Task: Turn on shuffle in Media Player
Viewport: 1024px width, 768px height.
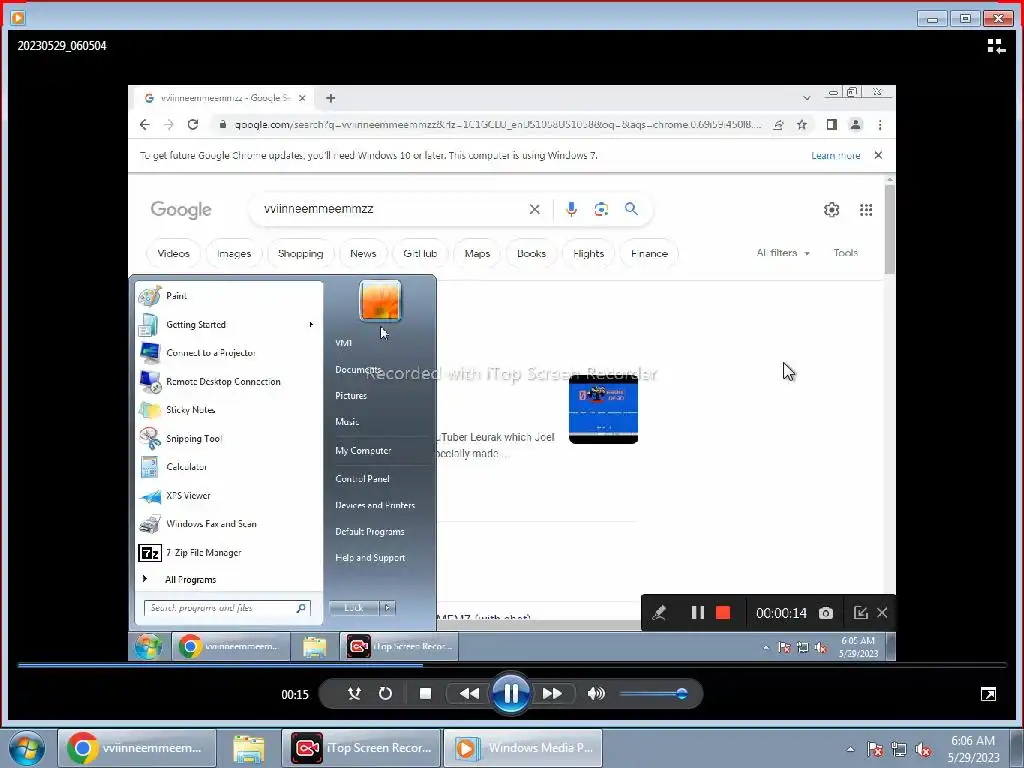Action: (354, 694)
